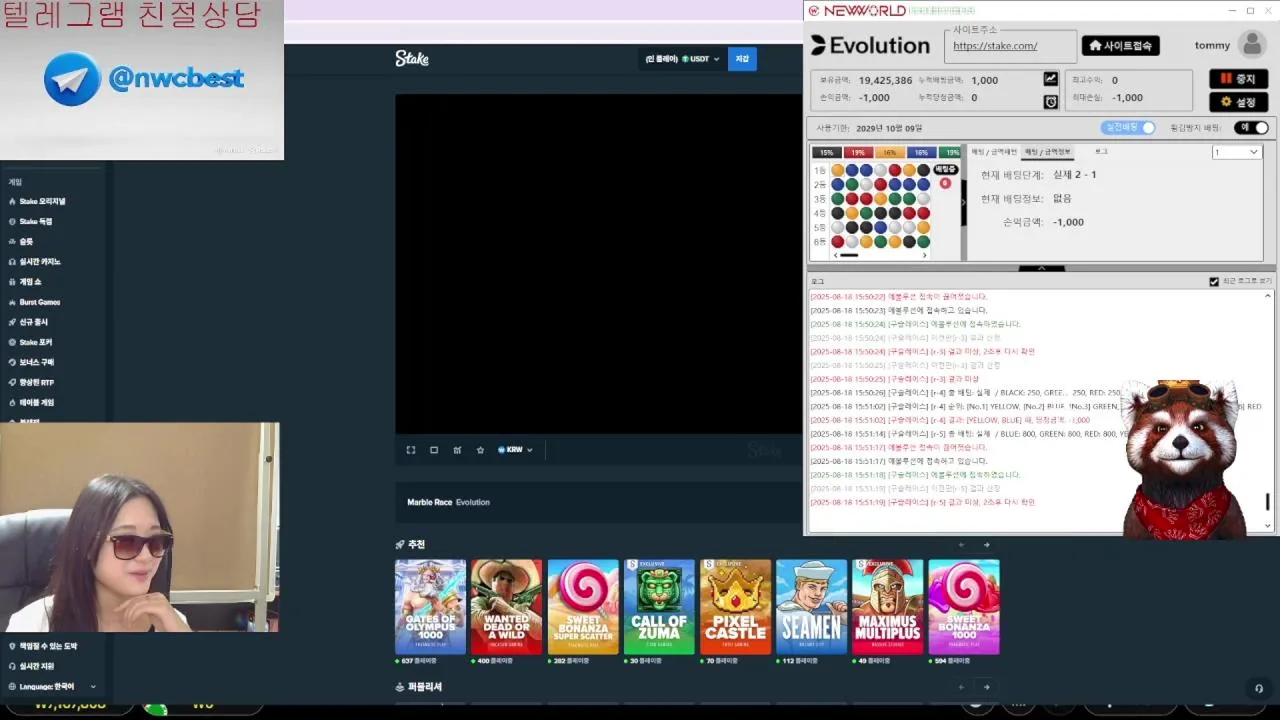1280x720 pixels.
Task: Click the support headset icon bottom right
Action: [1259, 688]
